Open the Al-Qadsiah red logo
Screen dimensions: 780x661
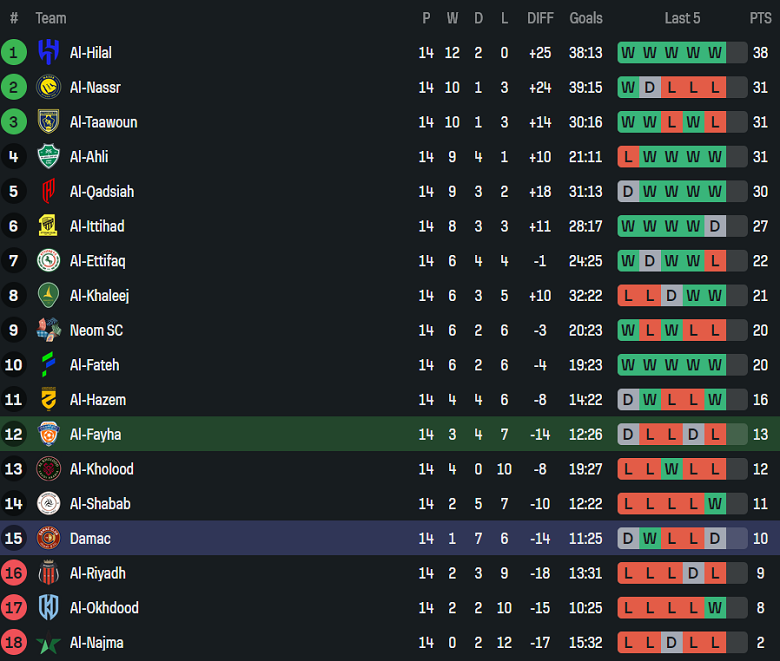(48, 192)
